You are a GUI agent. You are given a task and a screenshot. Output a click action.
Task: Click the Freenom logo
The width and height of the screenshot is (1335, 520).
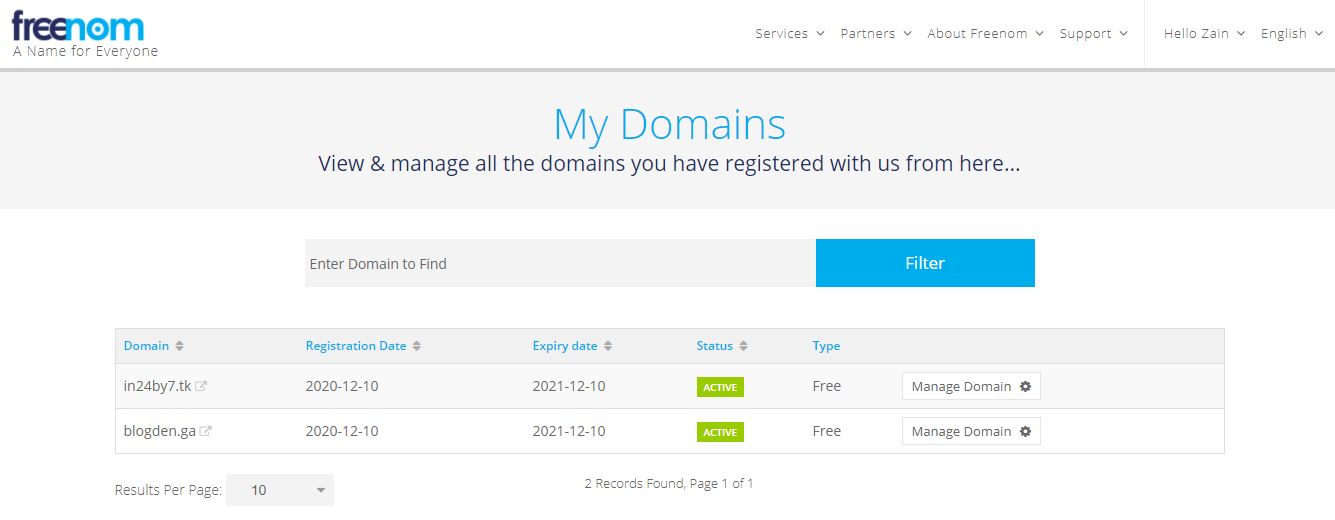click(x=78, y=26)
